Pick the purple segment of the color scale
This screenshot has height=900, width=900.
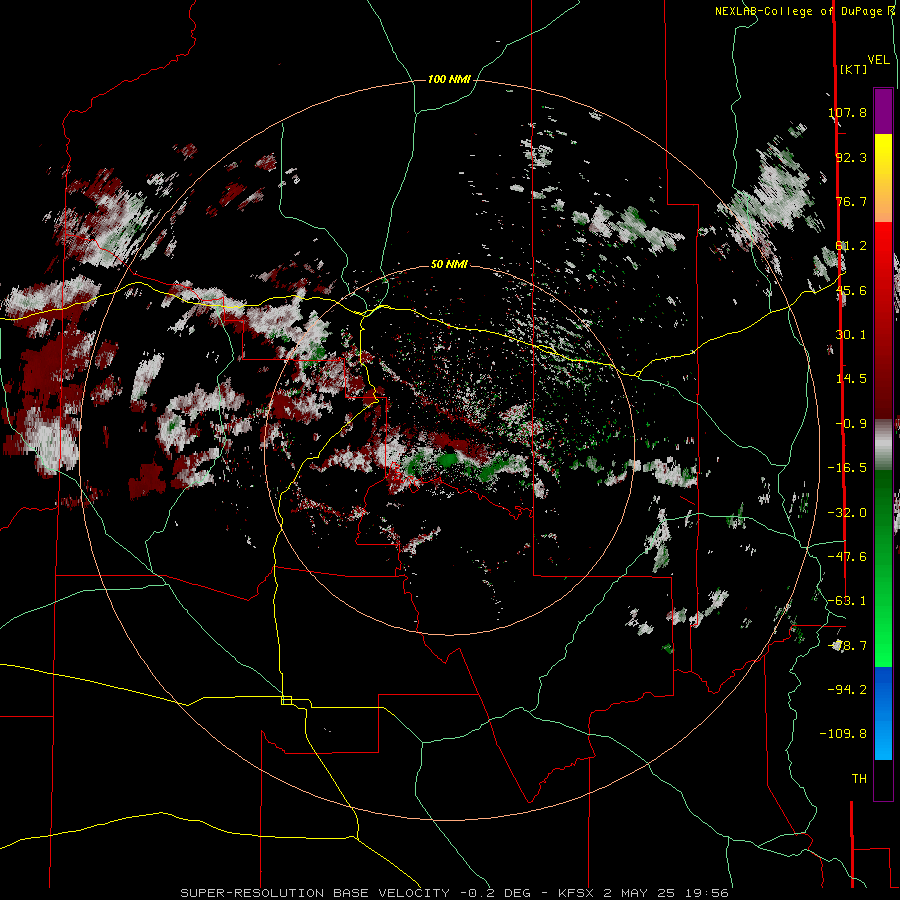pyautogui.click(x=883, y=111)
